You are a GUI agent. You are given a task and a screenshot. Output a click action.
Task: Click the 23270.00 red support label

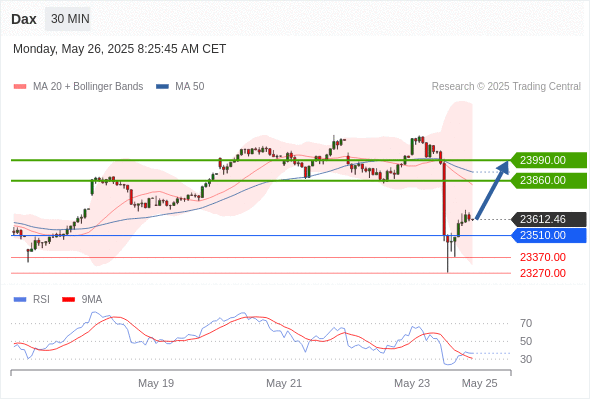(x=543, y=273)
